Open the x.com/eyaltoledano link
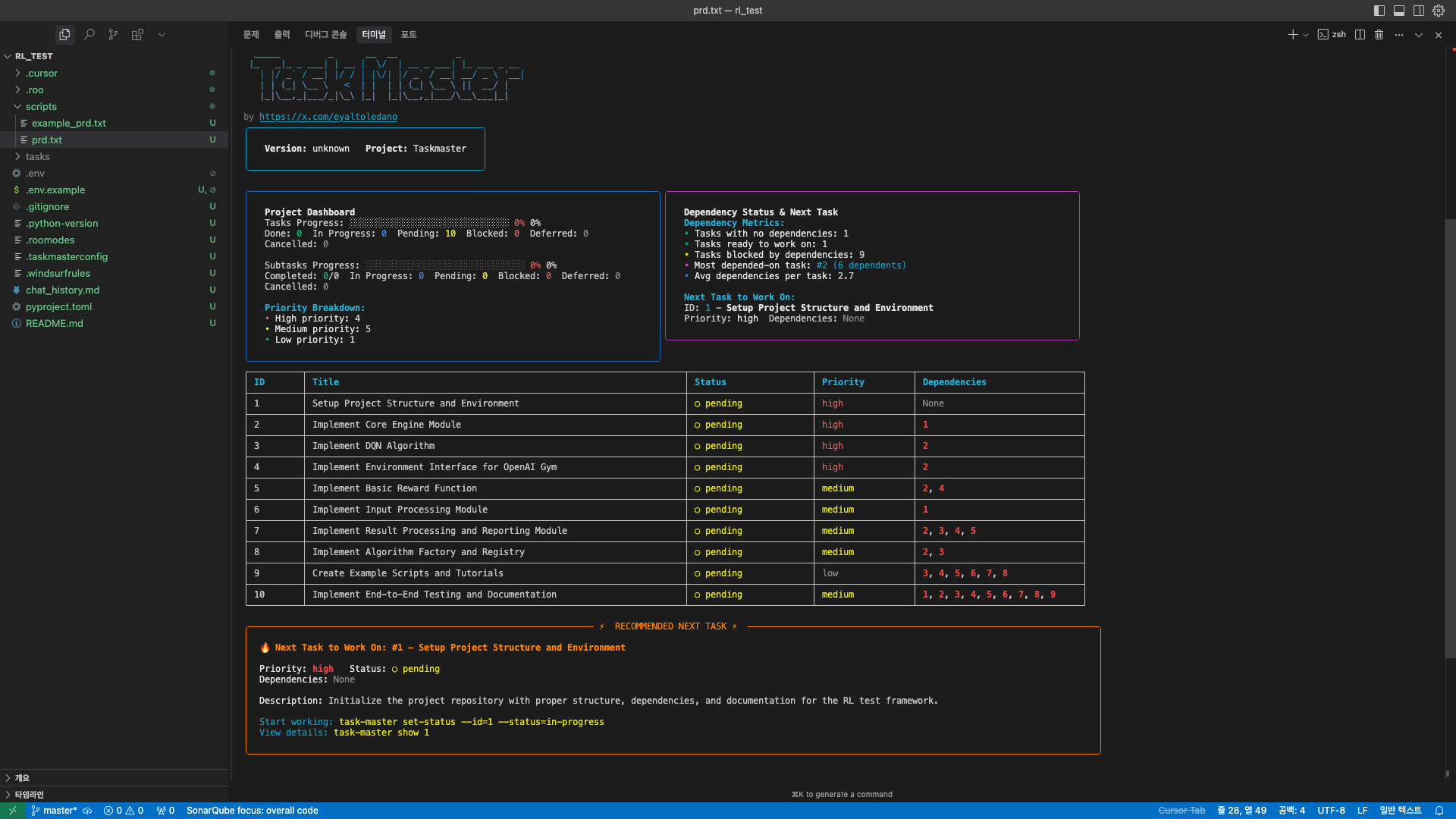Viewport: 1456px width, 819px height. click(x=328, y=117)
